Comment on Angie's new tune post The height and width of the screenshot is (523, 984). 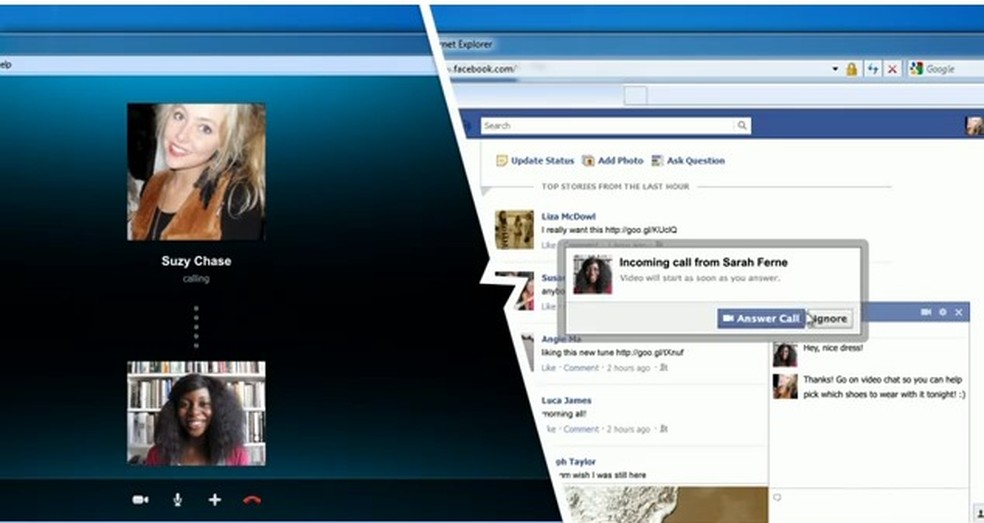pyautogui.click(x=581, y=368)
